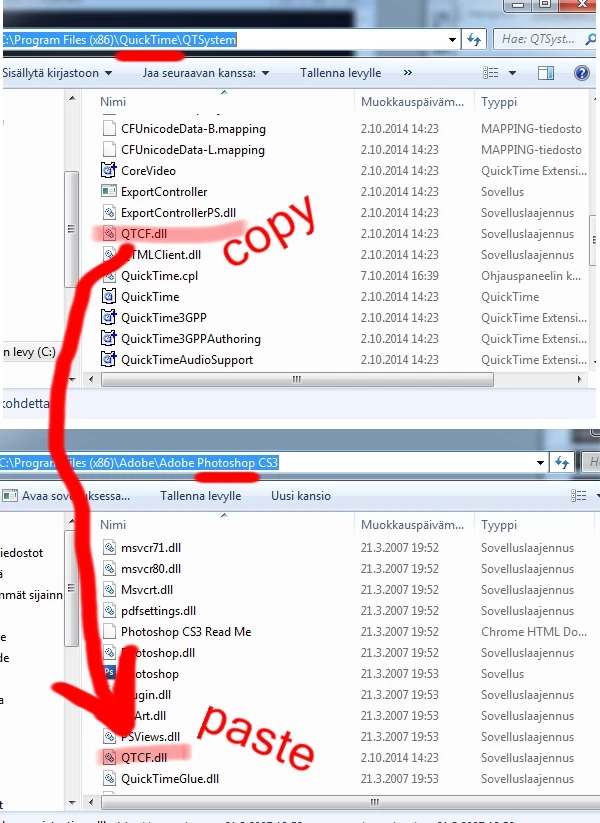
Task: Select the QuickTimeAudioSupport file name
Action: (187, 360)
